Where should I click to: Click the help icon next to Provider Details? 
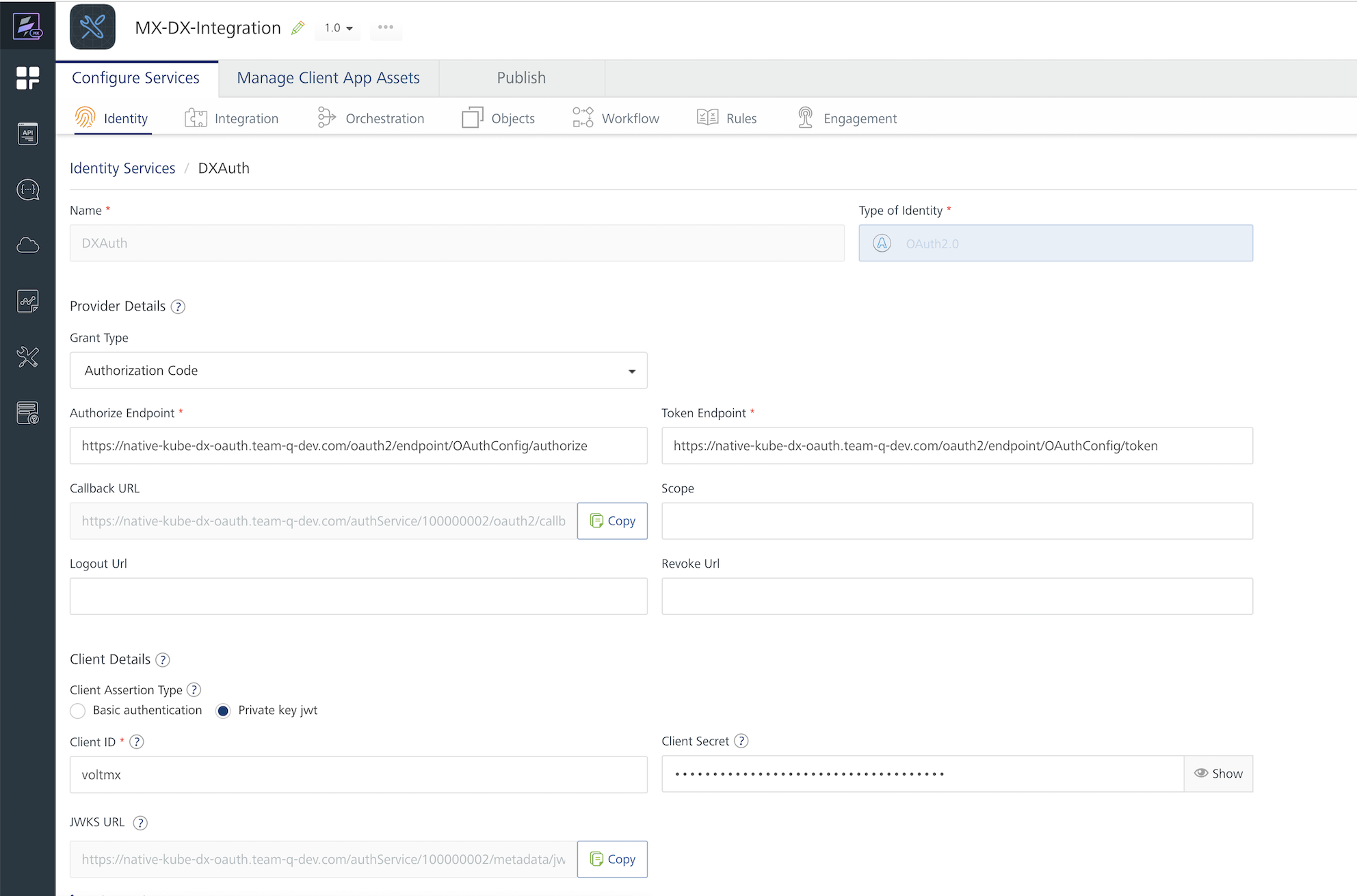pyautogui.click(x=178, y=306)
